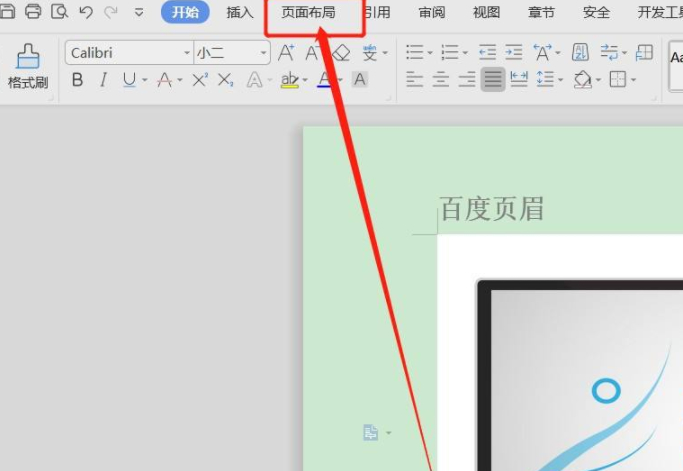Viewport: 683px width, 471px height.
Task: Increase paragraph indent
Action: pos(514,52)
